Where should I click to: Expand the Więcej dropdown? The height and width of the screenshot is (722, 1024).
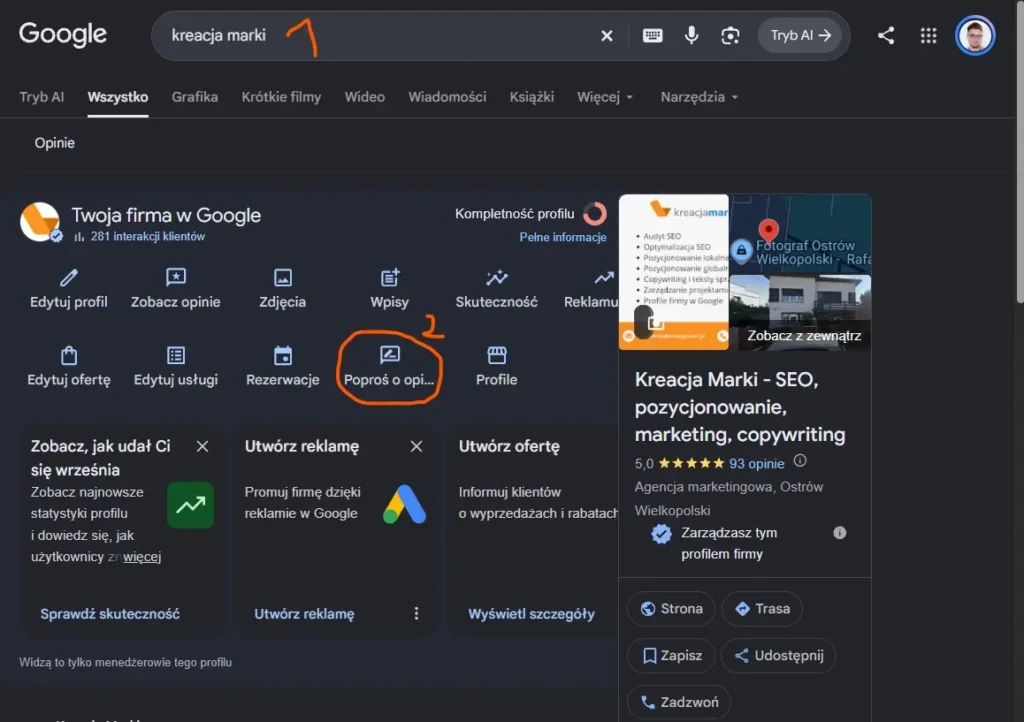click(x=605, y=97)
